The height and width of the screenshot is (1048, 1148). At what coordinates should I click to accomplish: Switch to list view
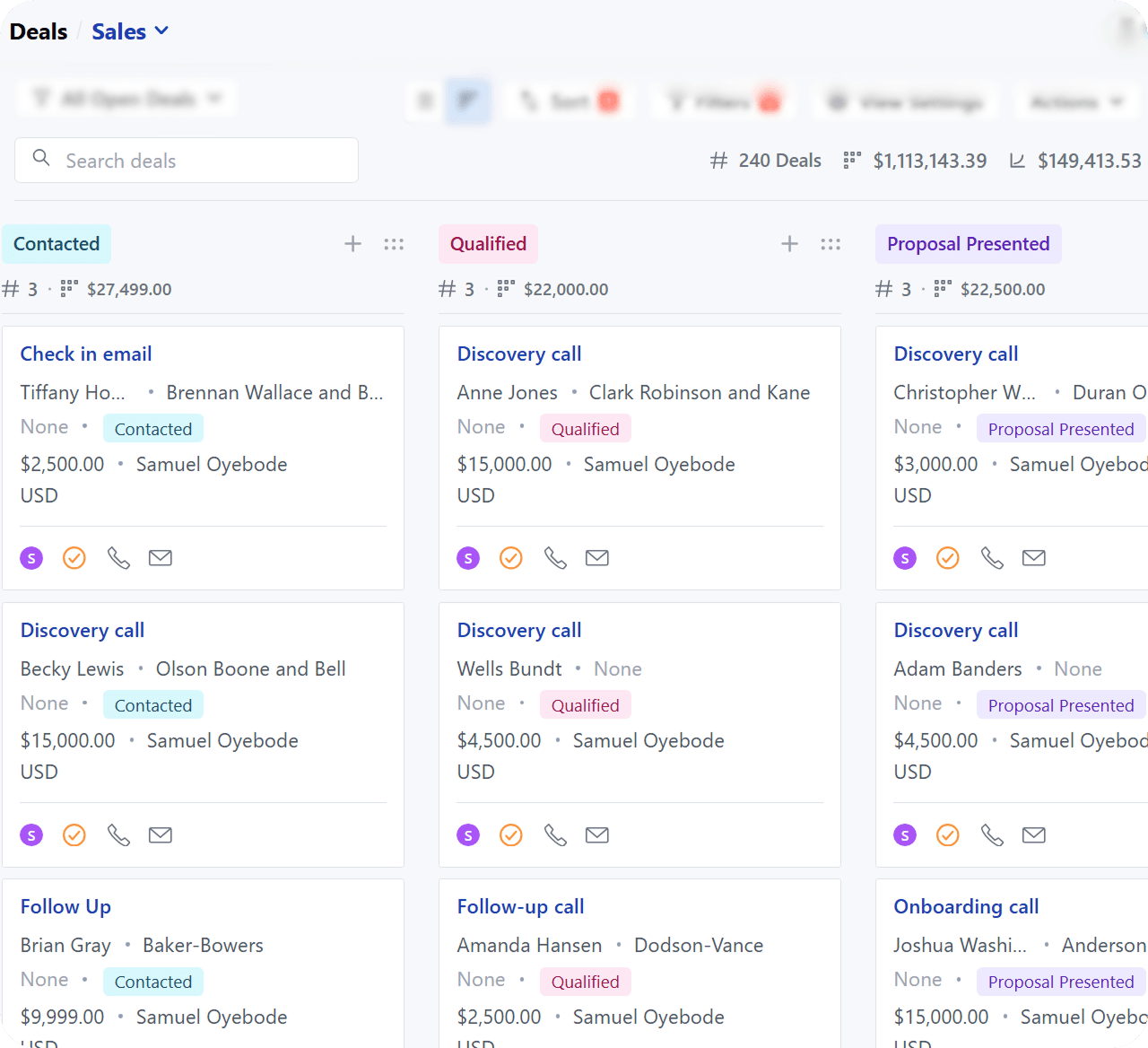tap(426, 101)
